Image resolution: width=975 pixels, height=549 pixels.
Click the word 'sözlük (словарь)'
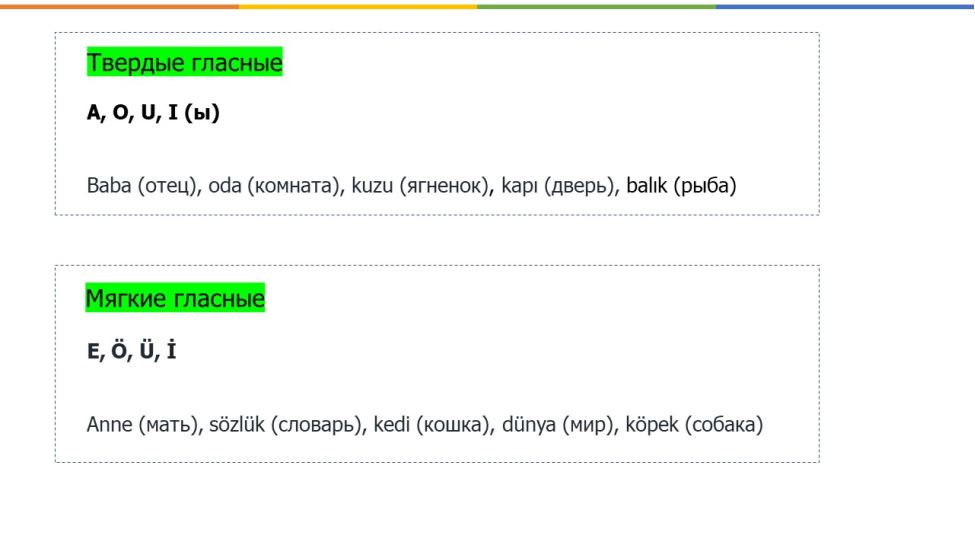tap(285, 424)
